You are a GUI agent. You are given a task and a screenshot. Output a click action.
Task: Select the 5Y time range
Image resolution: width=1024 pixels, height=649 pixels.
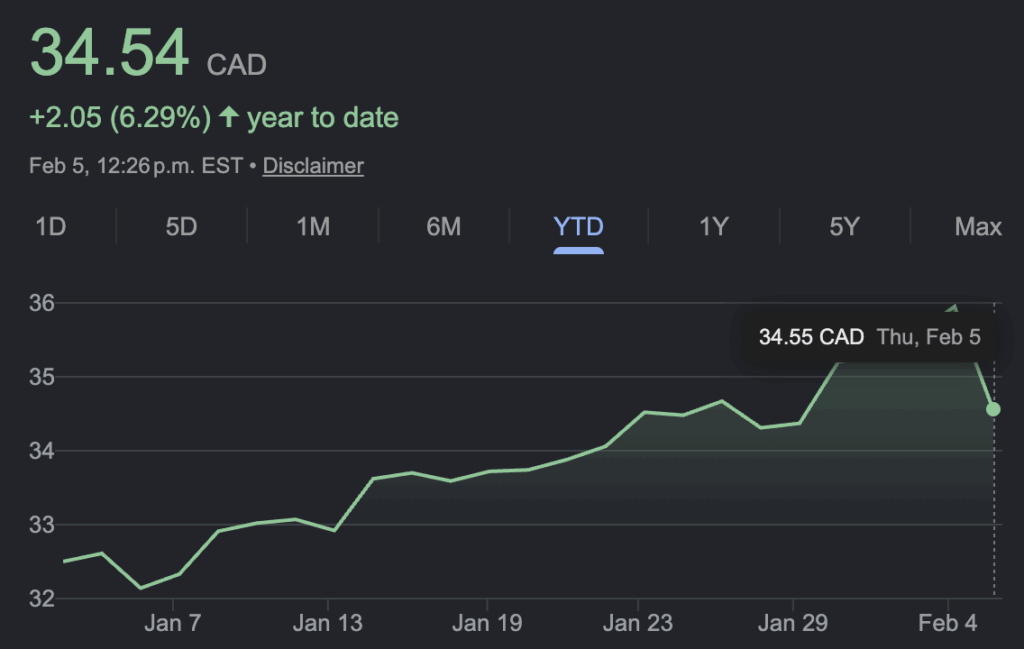pos(844,227)
